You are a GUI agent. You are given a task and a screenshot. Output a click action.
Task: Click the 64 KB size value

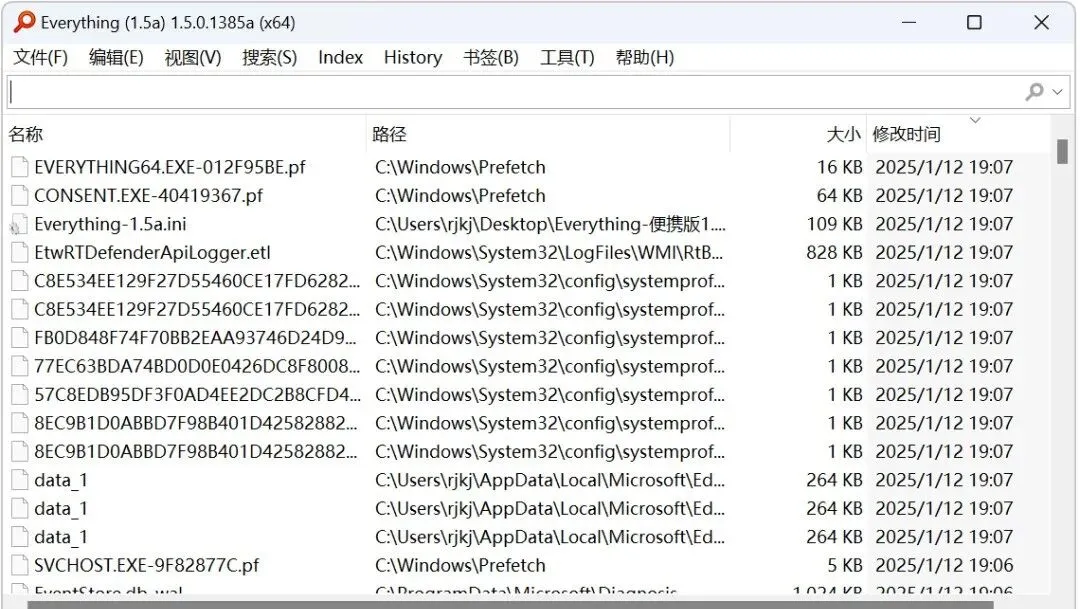pos(840,196)
